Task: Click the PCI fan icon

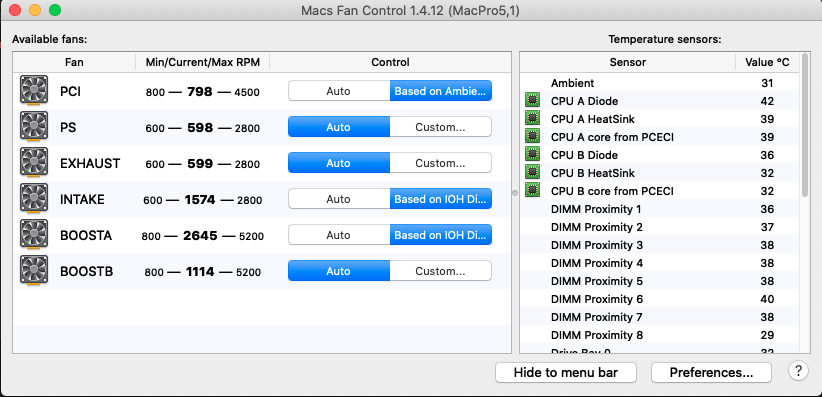Action: coord(34,90)
